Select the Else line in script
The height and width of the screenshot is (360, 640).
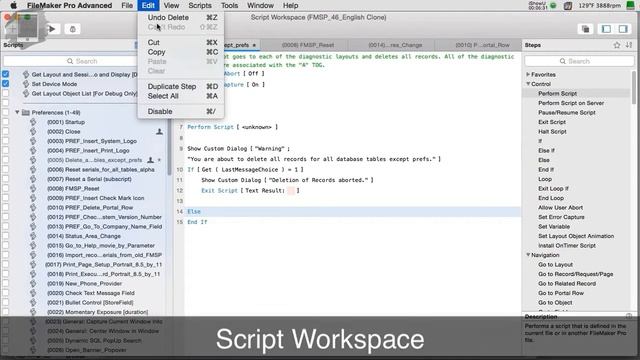pos(353,211)
